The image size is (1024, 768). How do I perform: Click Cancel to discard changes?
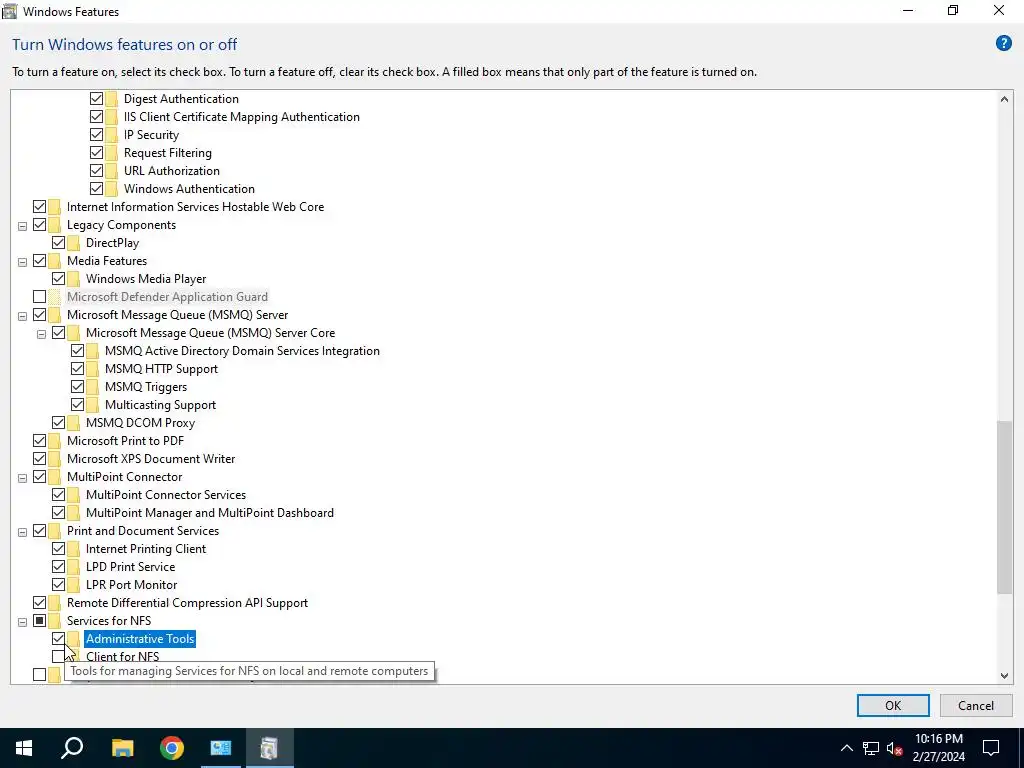click(x=976, y=705)
